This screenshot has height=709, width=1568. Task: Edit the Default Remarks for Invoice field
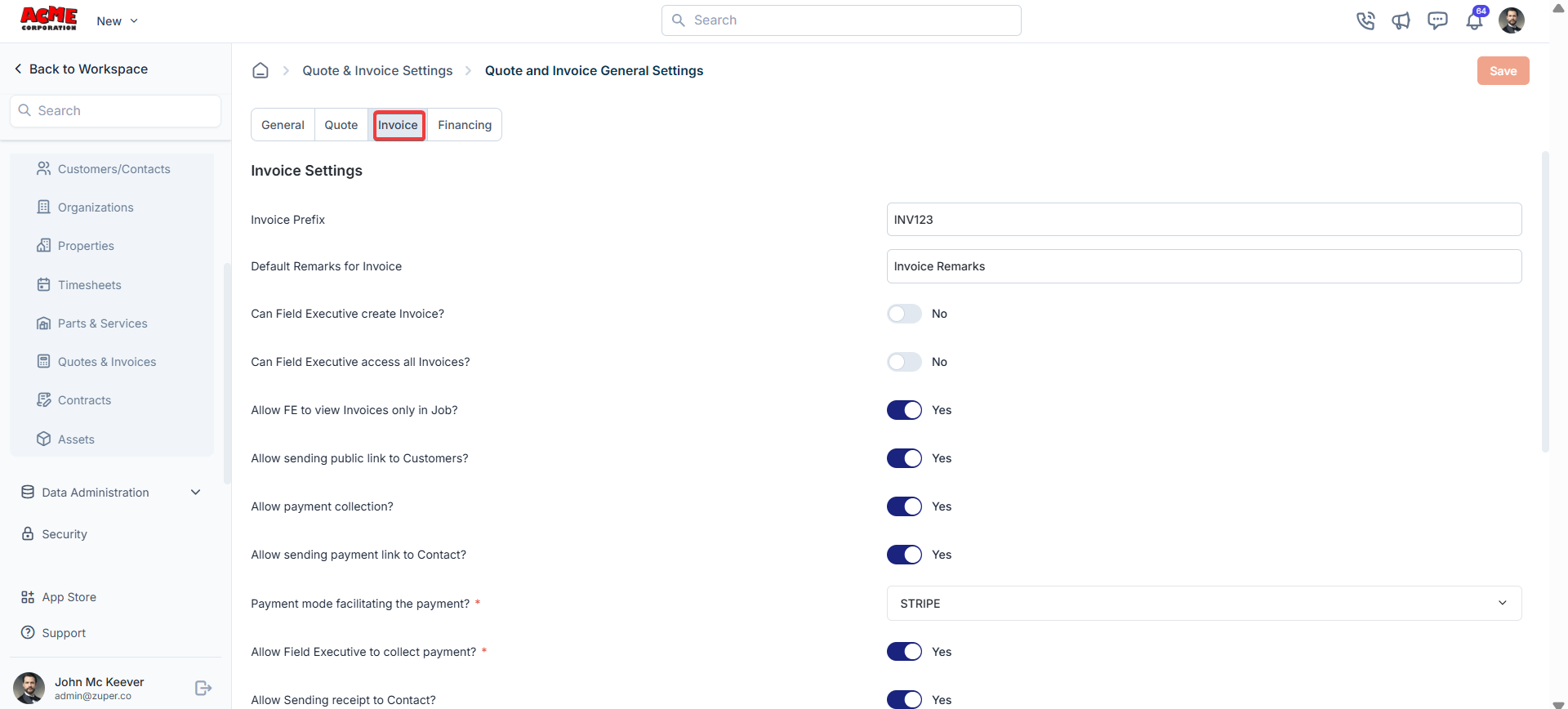pos(1204,266)
